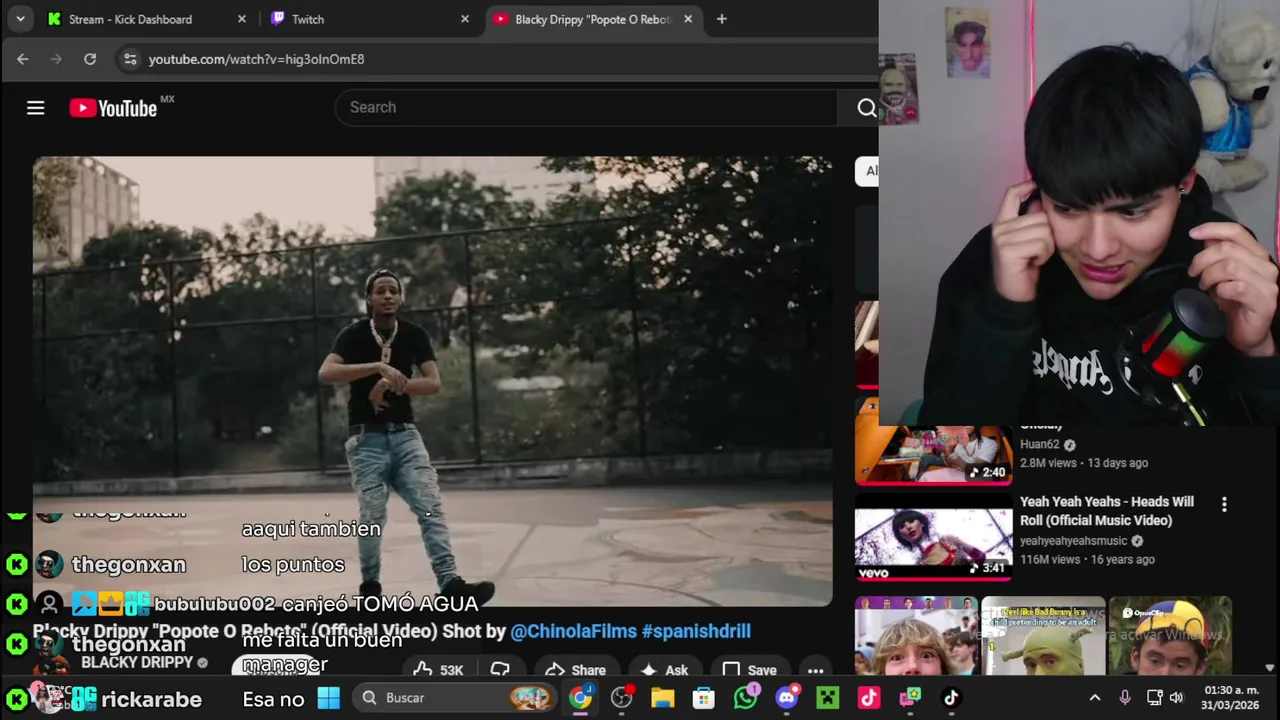Focus the YouTube search field
Viewport: 1280px width, 720px height.
point(586,107)
